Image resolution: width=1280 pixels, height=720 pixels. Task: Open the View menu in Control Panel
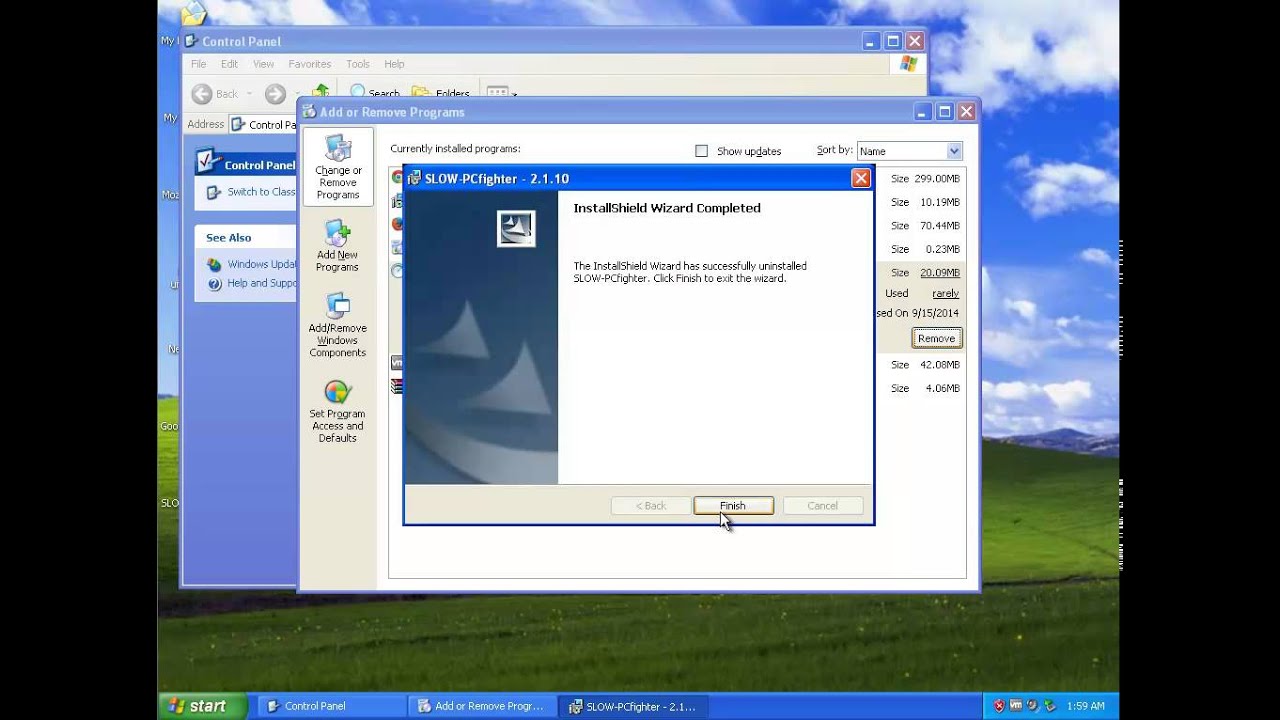click(x=263, y=64)
